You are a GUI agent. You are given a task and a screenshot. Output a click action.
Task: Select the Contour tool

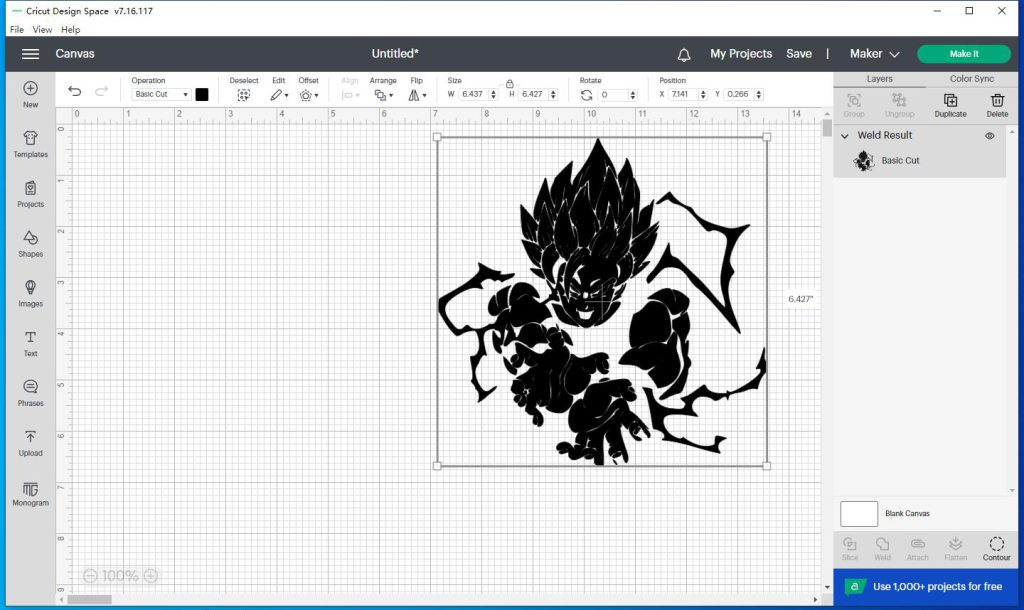coord(996,547)
